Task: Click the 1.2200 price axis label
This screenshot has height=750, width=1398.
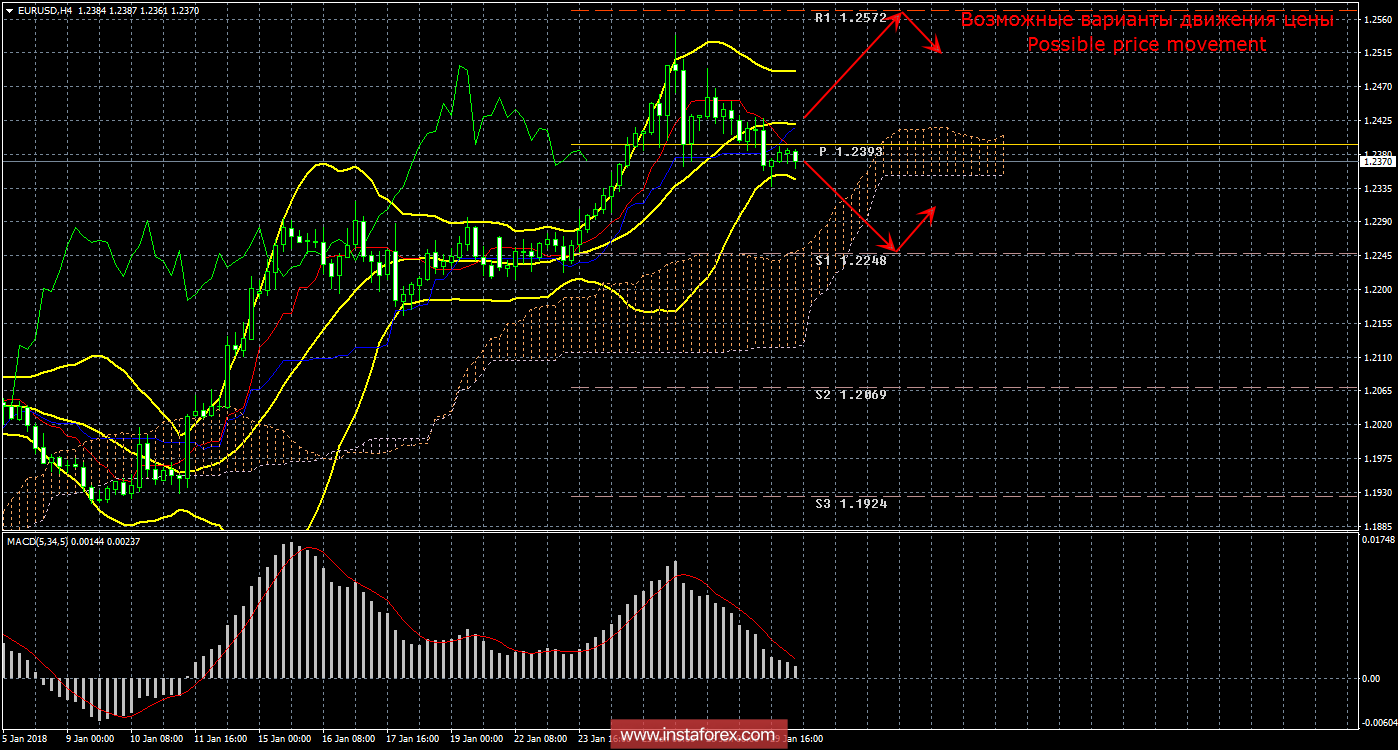Action: 1377,290
